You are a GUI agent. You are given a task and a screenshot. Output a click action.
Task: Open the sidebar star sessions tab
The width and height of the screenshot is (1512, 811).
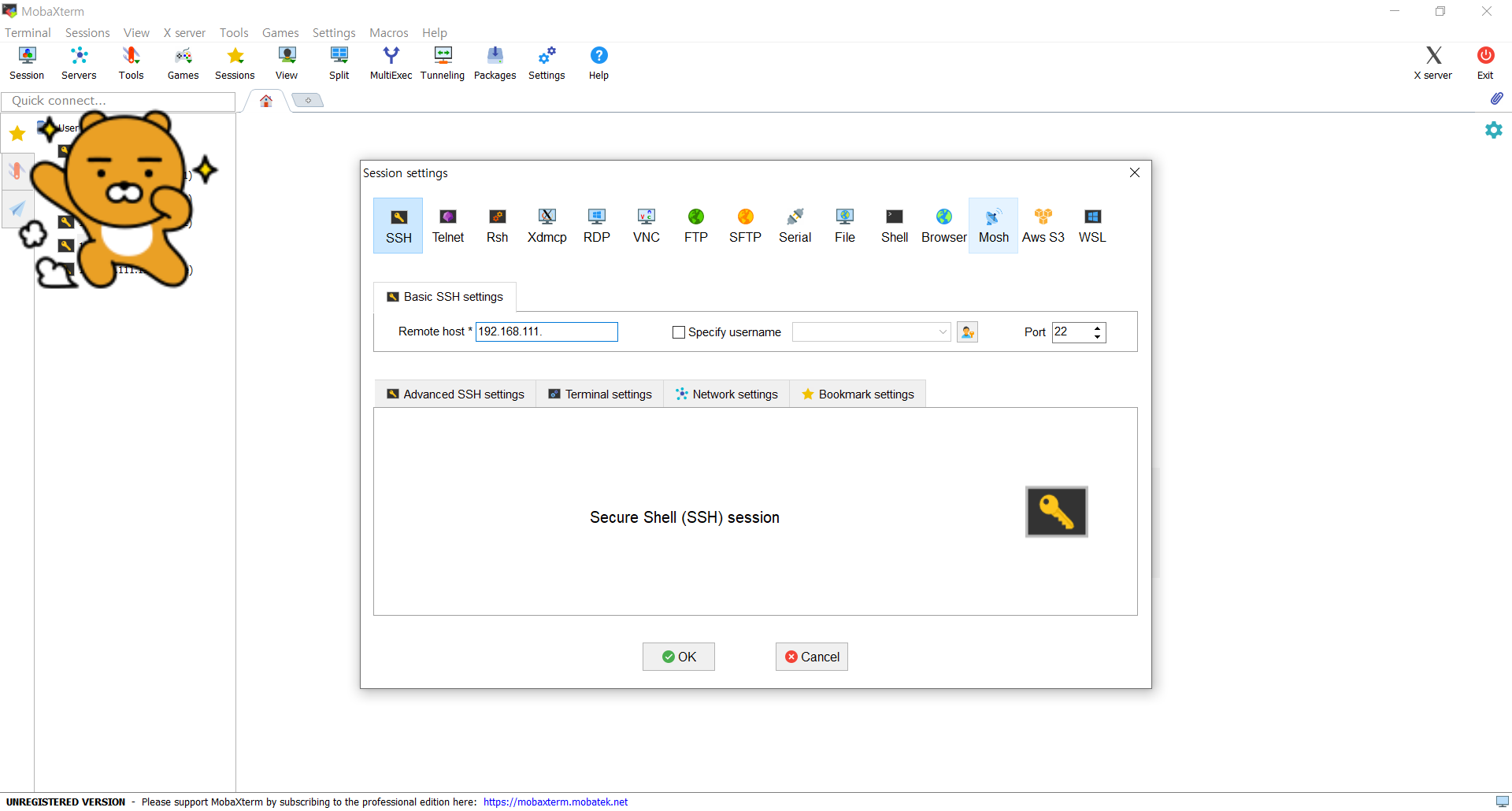tap(17, 134)
